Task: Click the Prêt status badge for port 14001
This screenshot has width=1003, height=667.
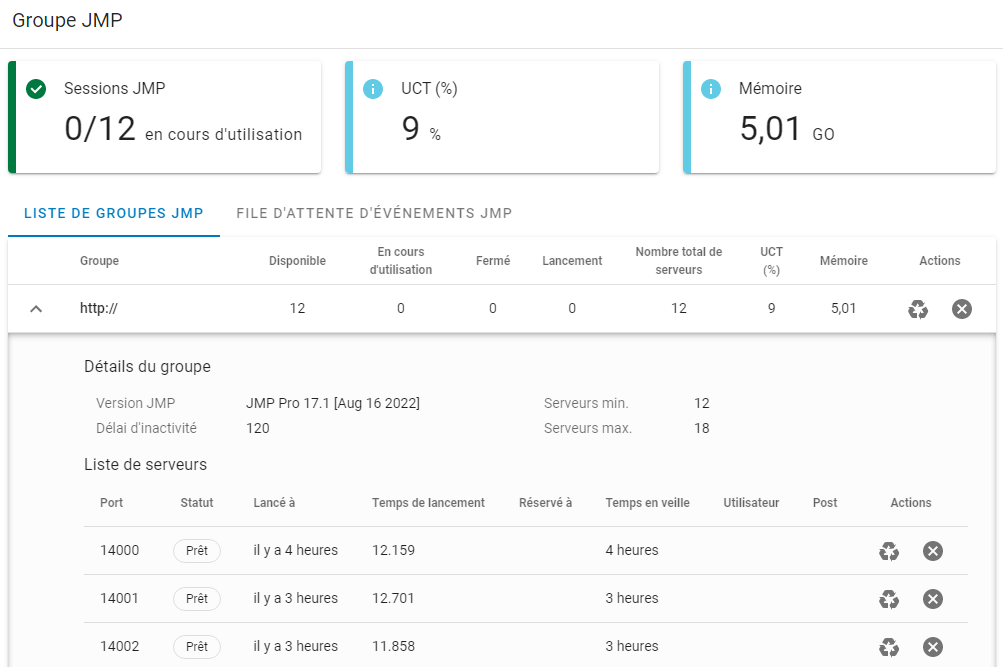Action: [197, 599]
